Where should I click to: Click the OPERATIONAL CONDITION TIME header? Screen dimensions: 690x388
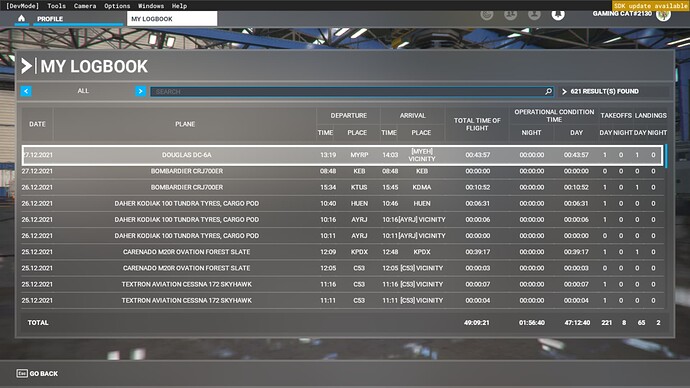point(554,116)
